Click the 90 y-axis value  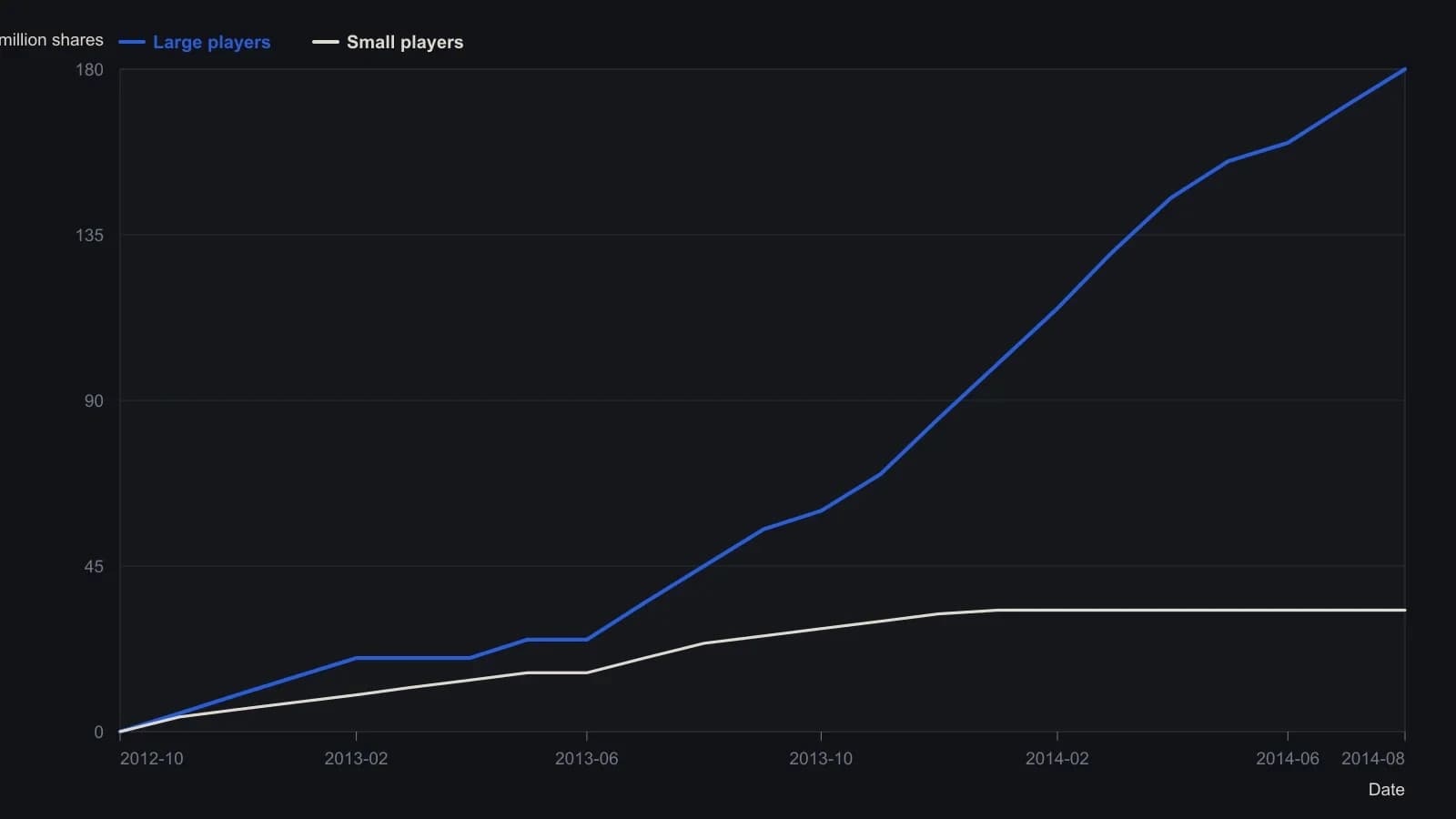[x=94, y=401]
